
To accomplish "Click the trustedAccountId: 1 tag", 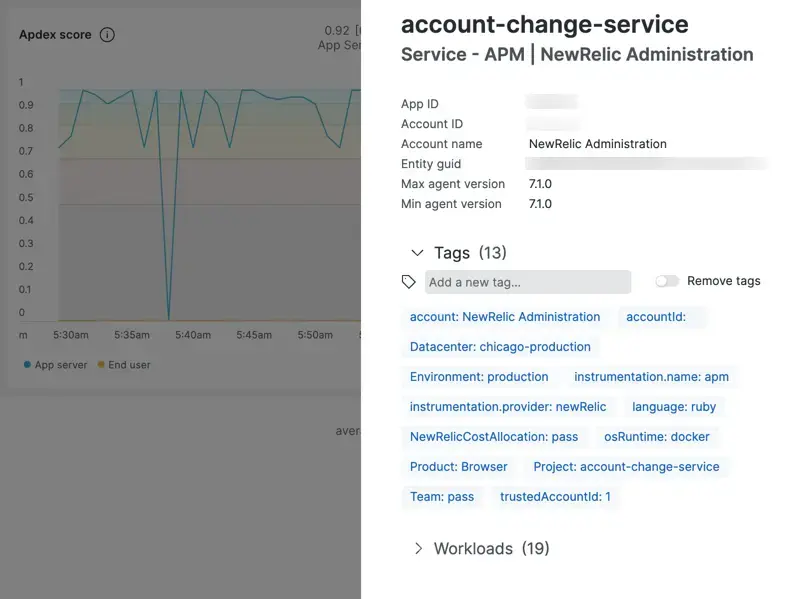I will pyautogui.click(x=555, y=497).
